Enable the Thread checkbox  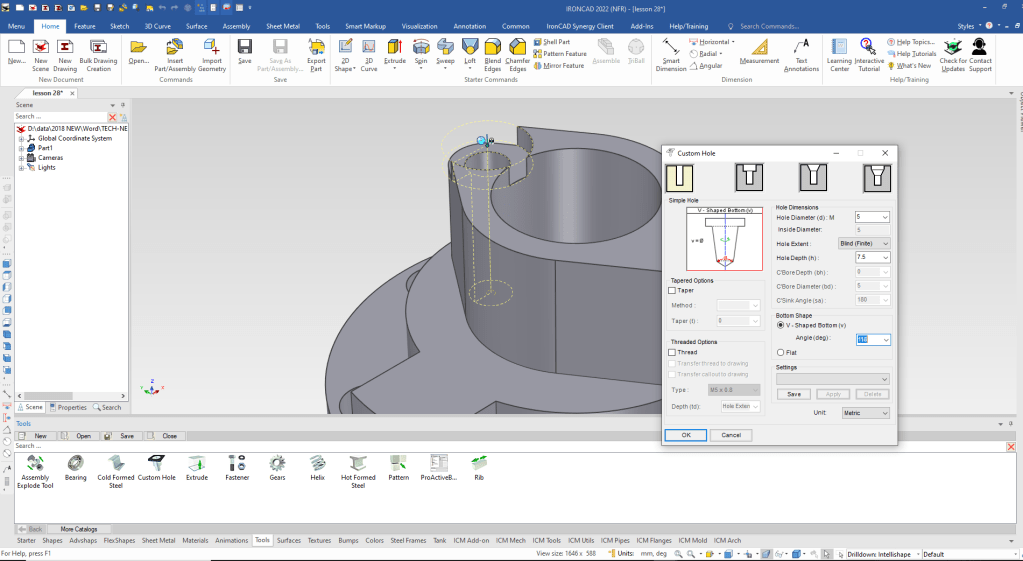(673, 352)
